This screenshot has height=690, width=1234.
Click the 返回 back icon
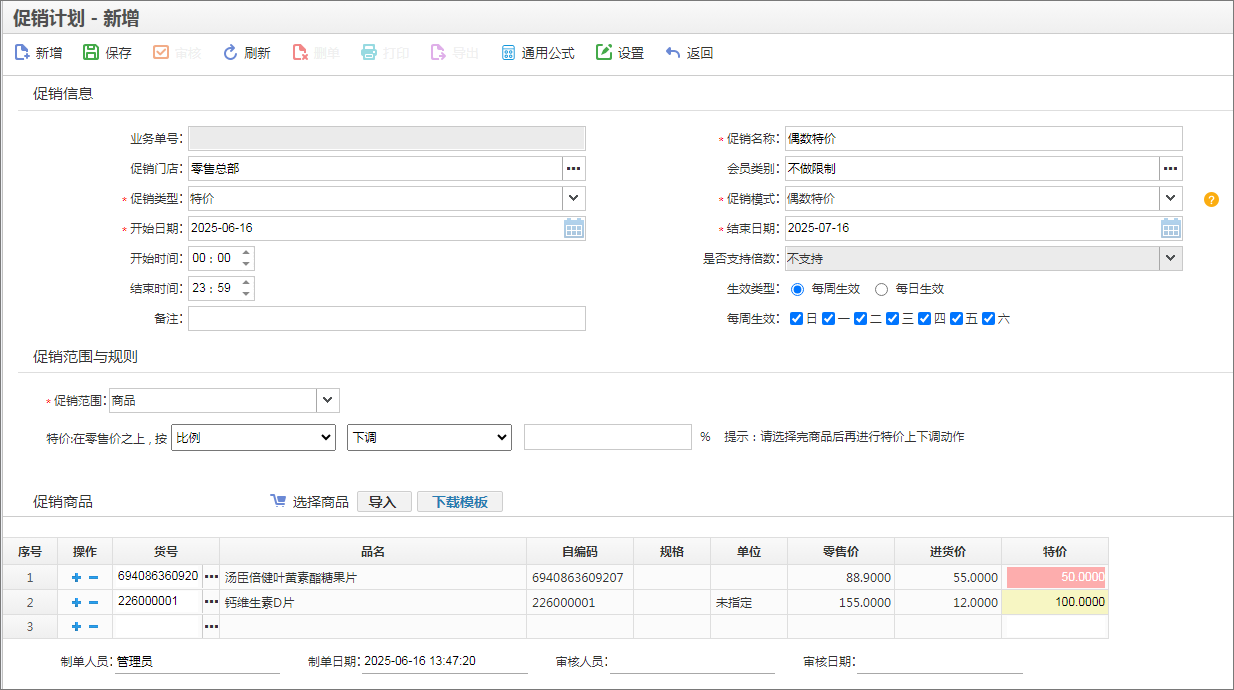point(673,53)
